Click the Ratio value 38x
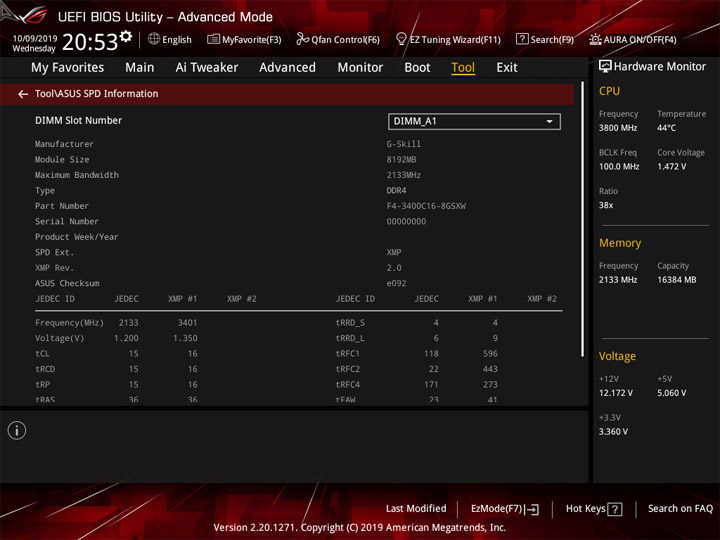The image size is (720, 540). pos(606,205)
